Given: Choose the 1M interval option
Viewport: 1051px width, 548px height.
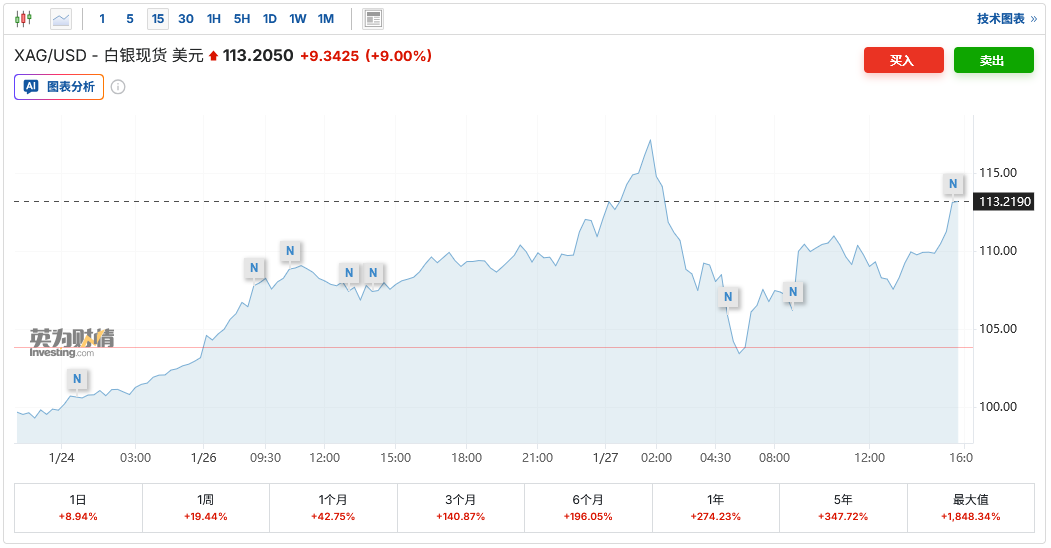Looking at the screenshot, I should (326, 18).
